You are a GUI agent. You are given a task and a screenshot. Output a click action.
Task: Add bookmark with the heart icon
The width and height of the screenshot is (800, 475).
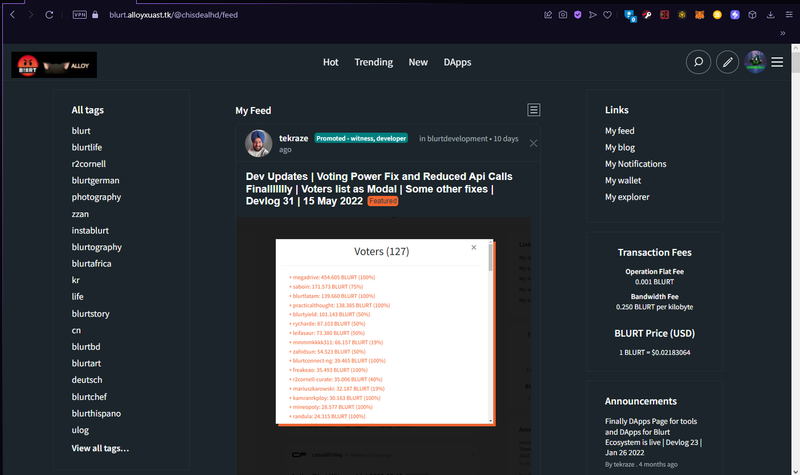(x=607, y=15)
